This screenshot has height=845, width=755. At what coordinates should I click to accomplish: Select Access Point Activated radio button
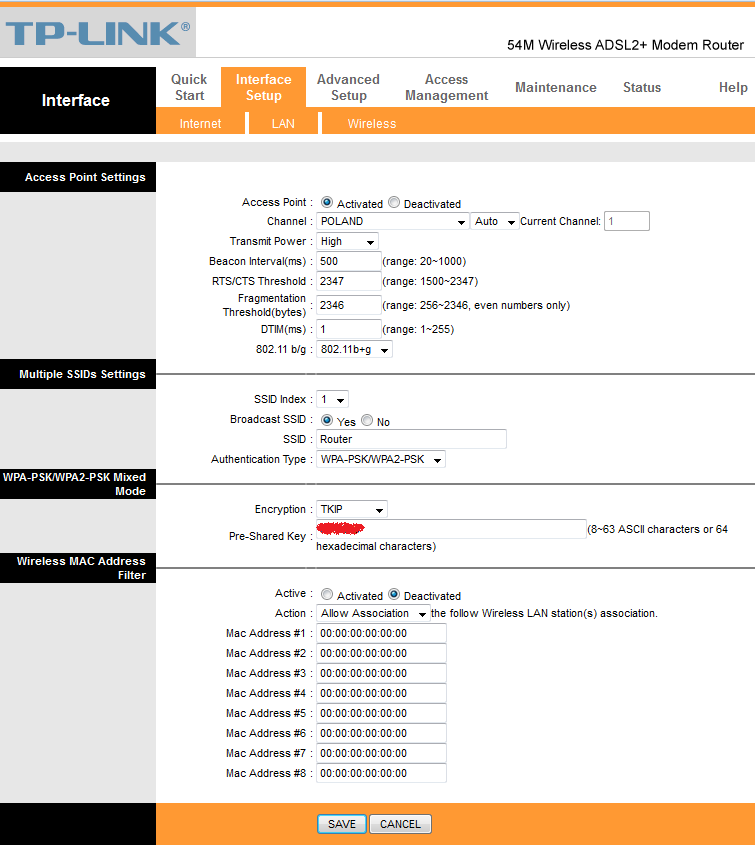click(327, 202)
